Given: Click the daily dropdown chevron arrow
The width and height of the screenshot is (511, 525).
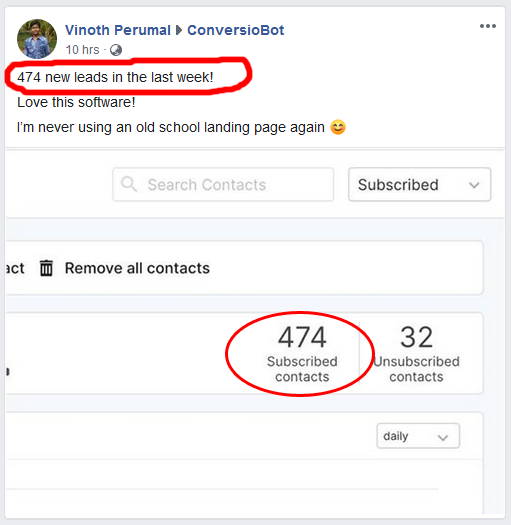Looking at the screenshot, I should (443, 437).
